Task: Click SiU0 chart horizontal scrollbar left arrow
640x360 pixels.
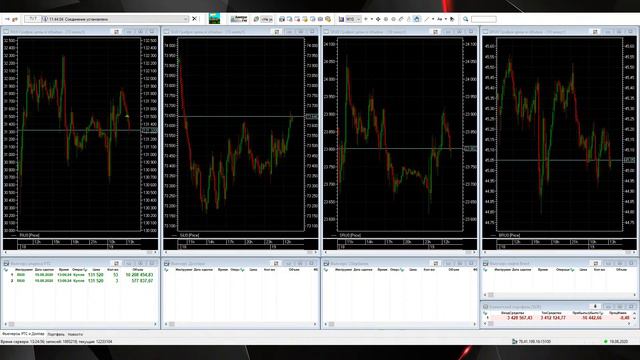Action: point(166,252)
